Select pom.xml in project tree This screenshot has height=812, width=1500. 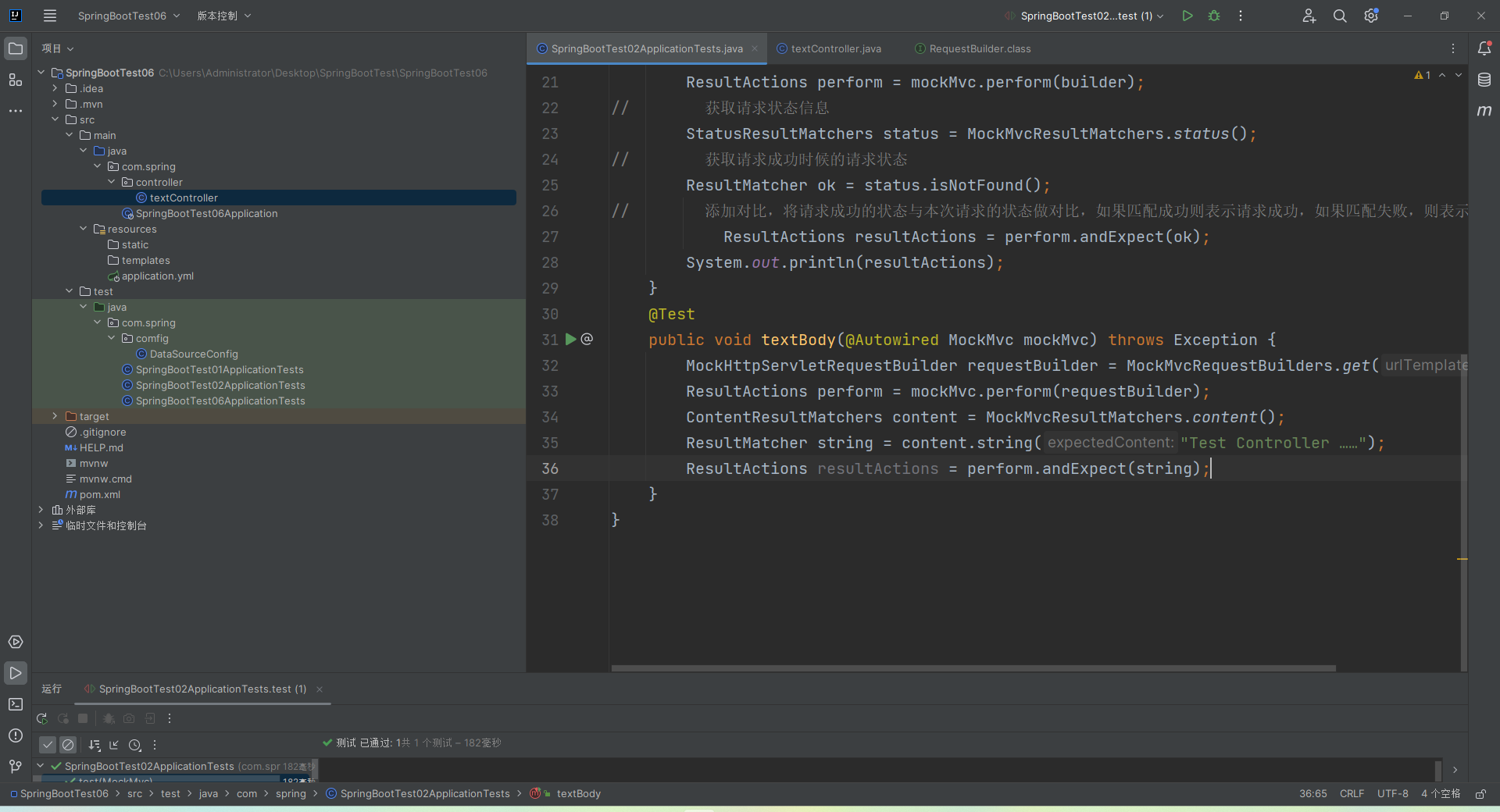(x=99, y=494)
